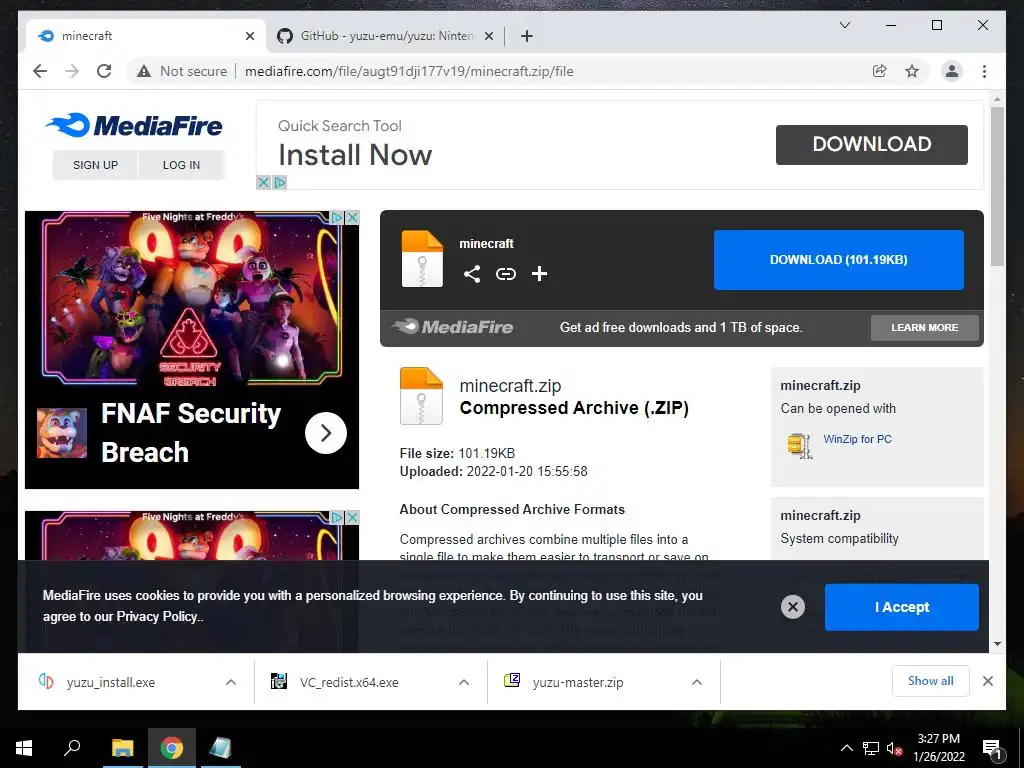
Task: Click the Not secure warning icon
Action: coord(144,71)
